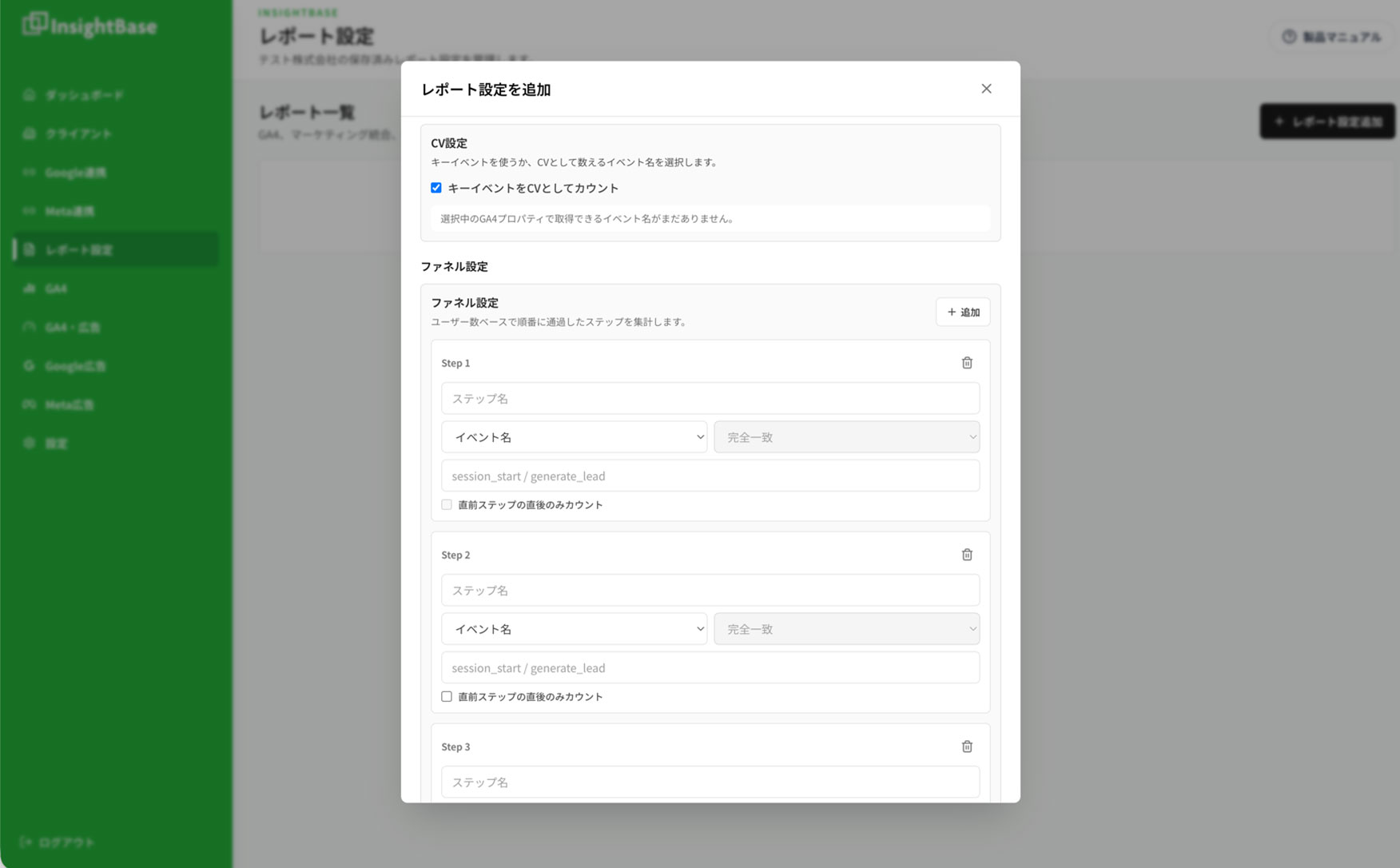Image resolution: width=1400 pixels, height=868 pixels.
Task: Click the Google連携 sidebar icon
Action: click(30, 172)
